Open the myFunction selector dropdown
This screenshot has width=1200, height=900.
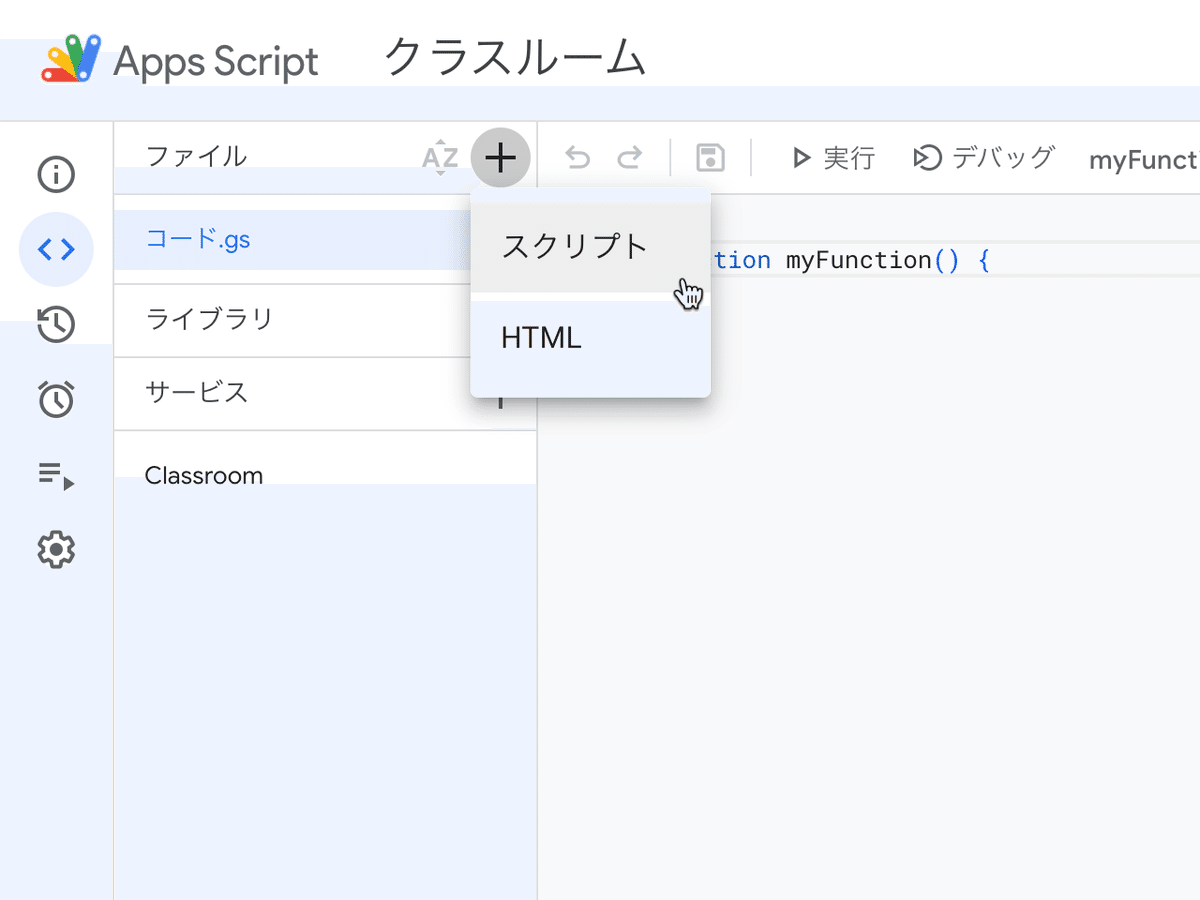1144,160
